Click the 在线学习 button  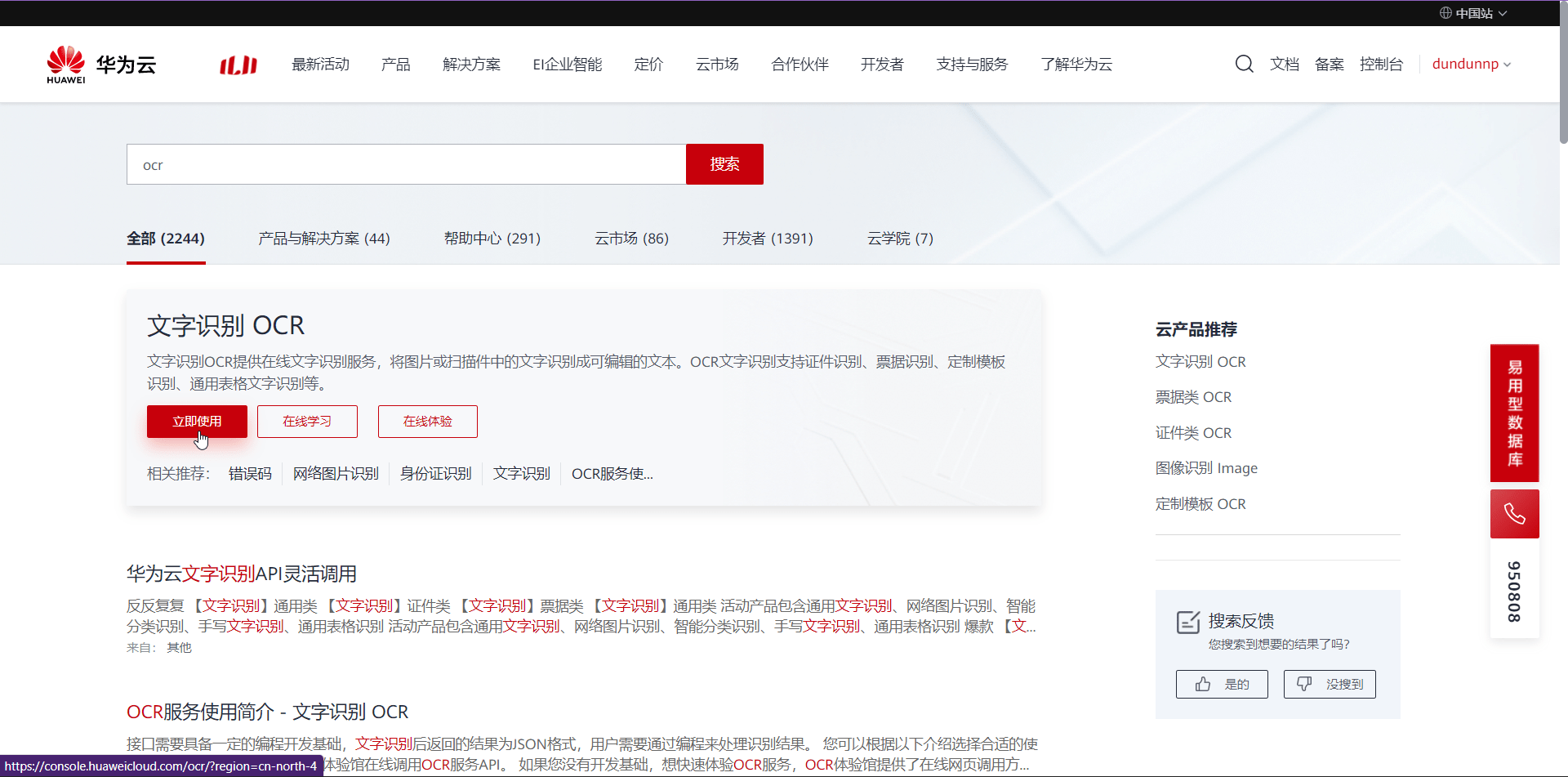point(307,422)
